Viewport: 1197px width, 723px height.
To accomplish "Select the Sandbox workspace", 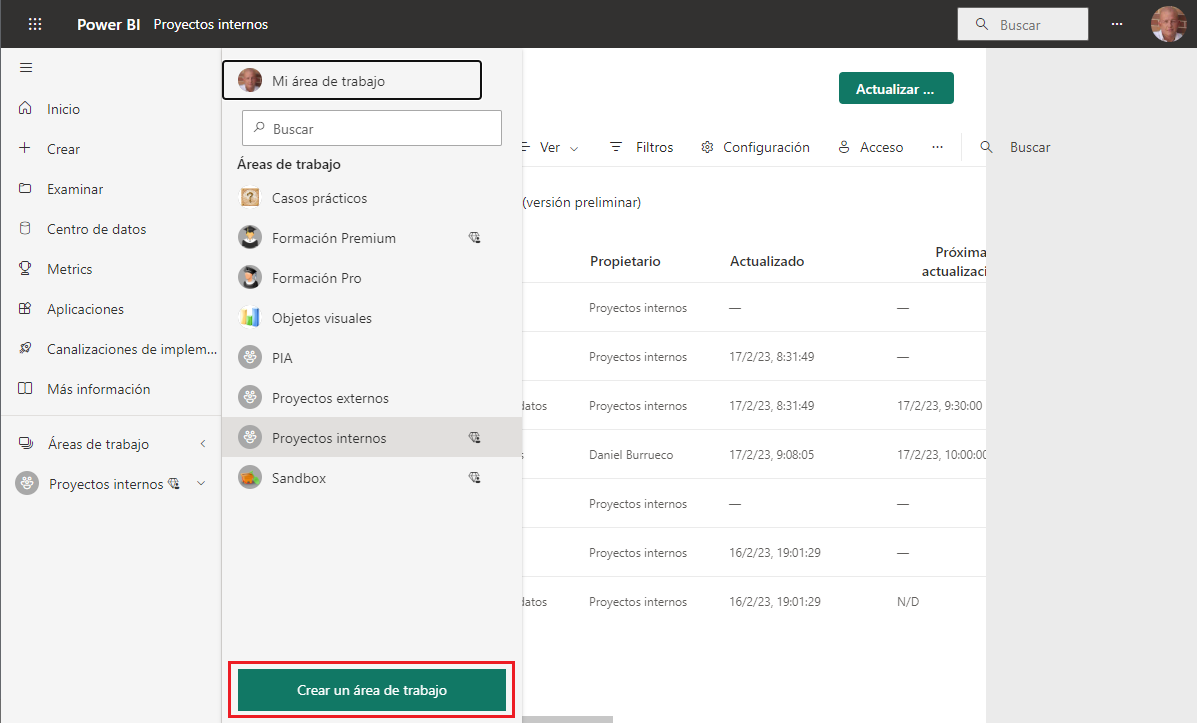I will pyautogui.click(x=299, y=478).
